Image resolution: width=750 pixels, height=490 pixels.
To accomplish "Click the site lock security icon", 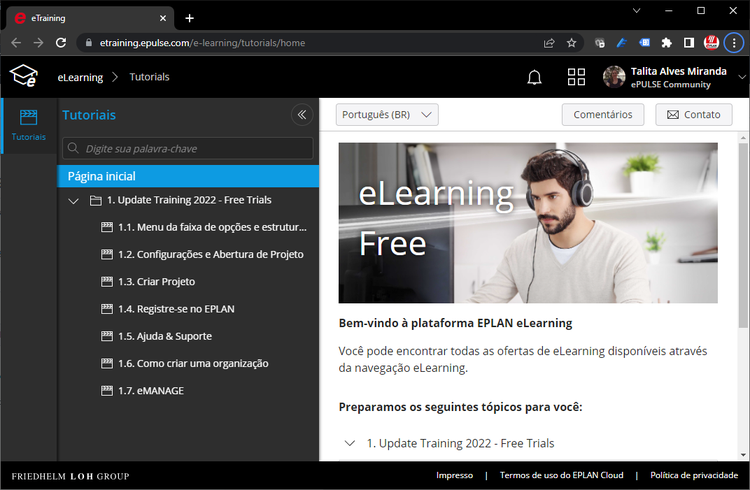I will point(88,43).
